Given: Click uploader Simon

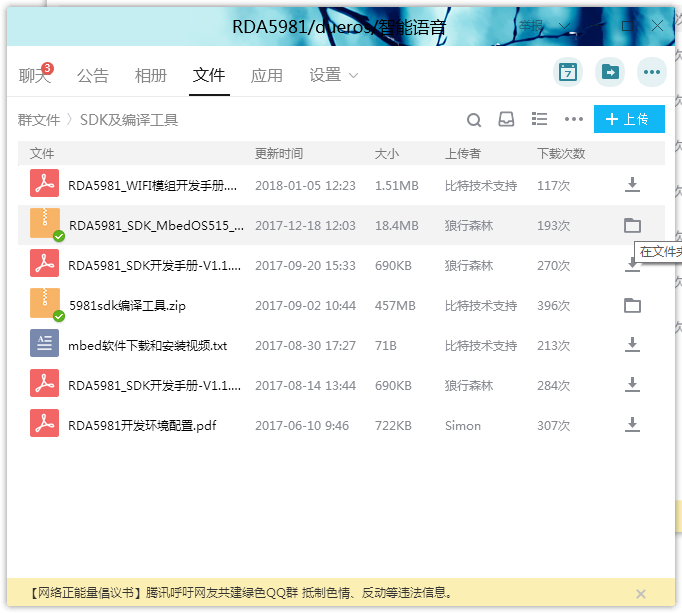Looking at the screenshot, I should pos(463,425).
